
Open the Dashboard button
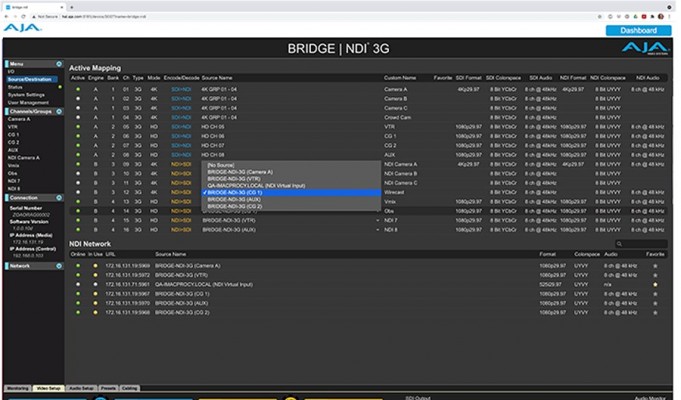point(638,30)
